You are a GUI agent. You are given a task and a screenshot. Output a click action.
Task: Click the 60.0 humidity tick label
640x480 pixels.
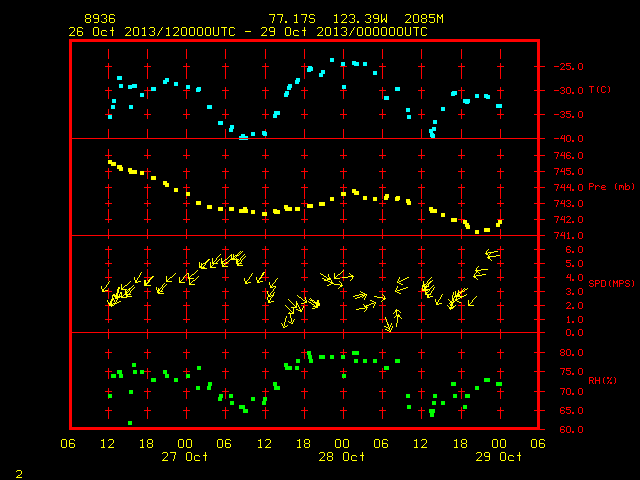571,429
